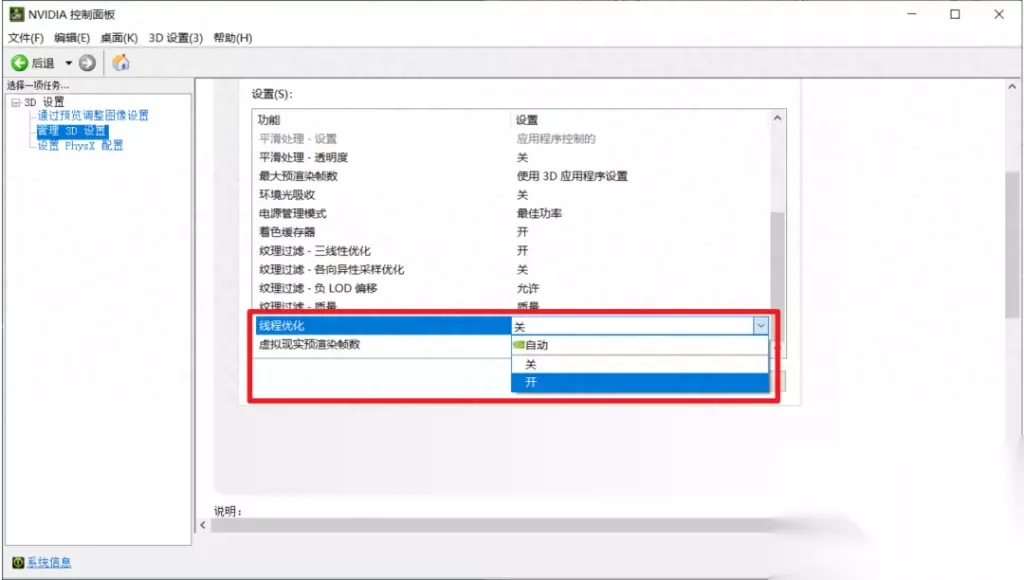Open the 桌面(K) menu

tap(119, 38)
